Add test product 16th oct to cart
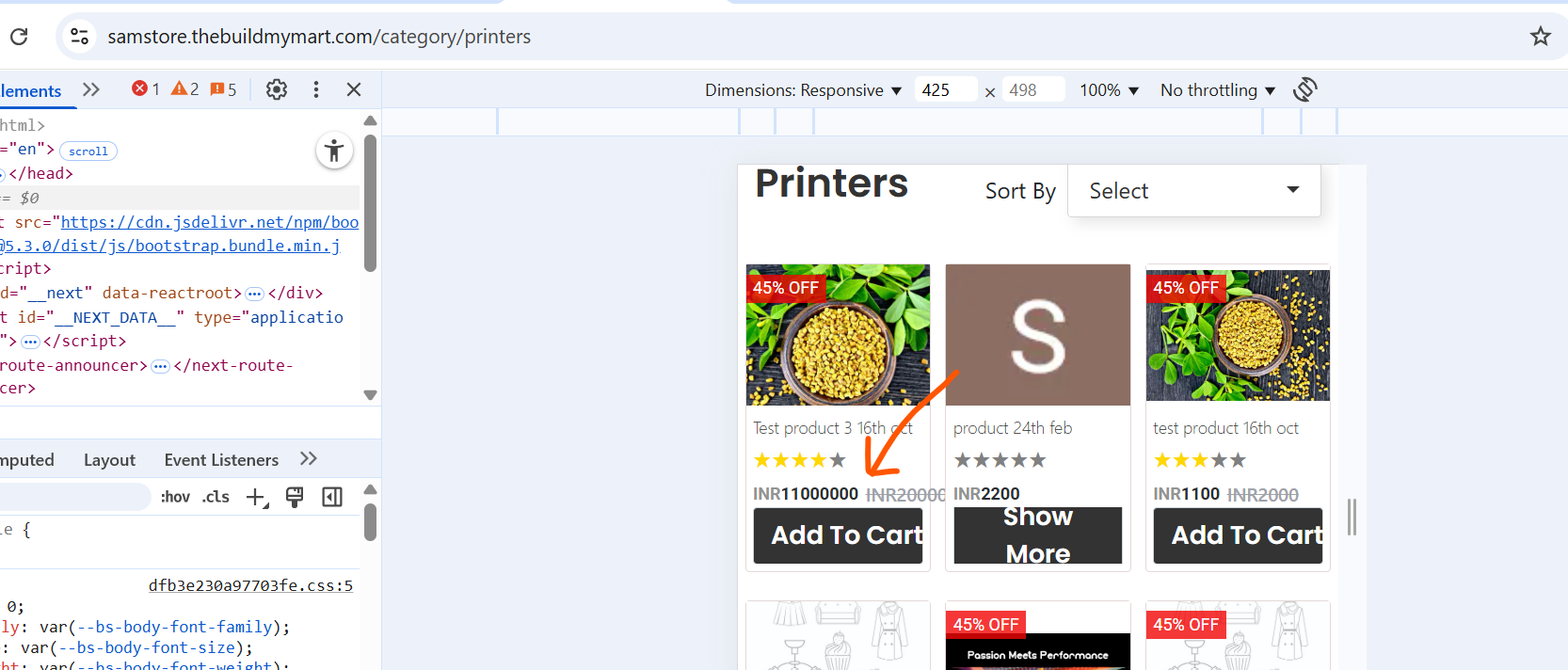The height and width of the screenshot is (670, 1568). (x=1238, y=535)
